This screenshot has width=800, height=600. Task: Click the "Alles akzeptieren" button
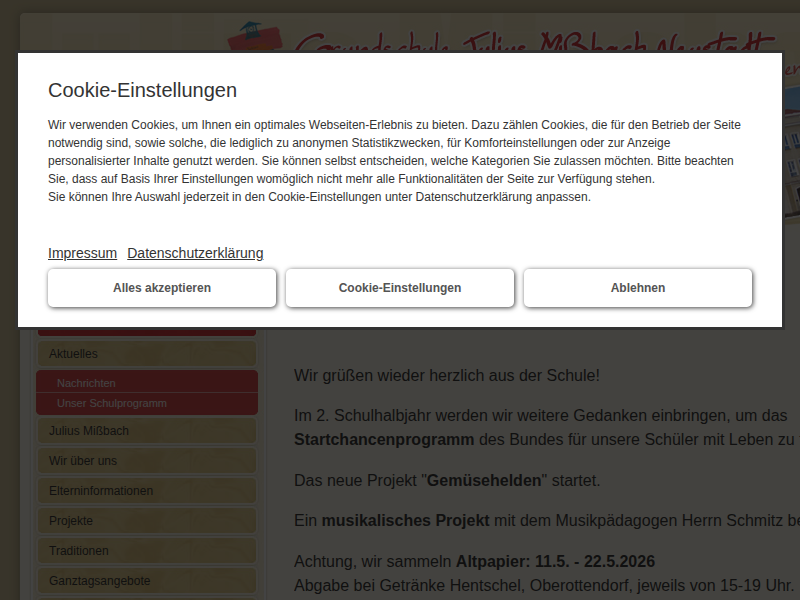point(162,288)
